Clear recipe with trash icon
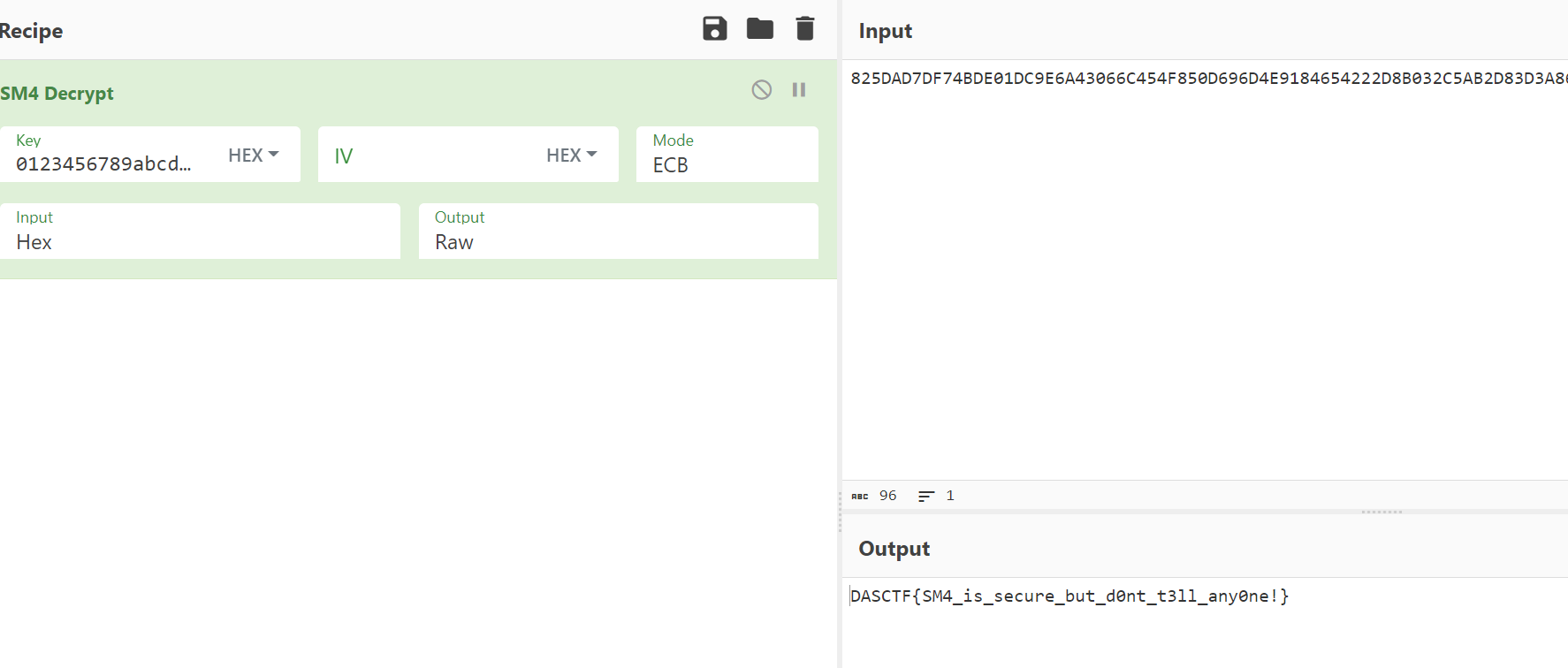Image resolution: width=1568 pixels, height=668 pixels. (804, 29)
